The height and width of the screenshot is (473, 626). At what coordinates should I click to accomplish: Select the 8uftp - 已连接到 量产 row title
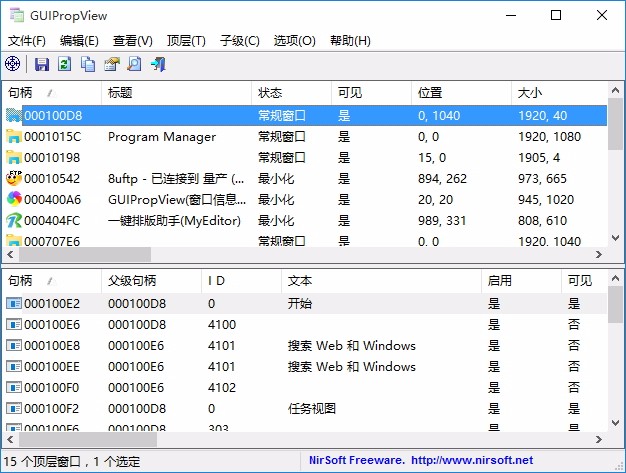(x=176, y=178)
